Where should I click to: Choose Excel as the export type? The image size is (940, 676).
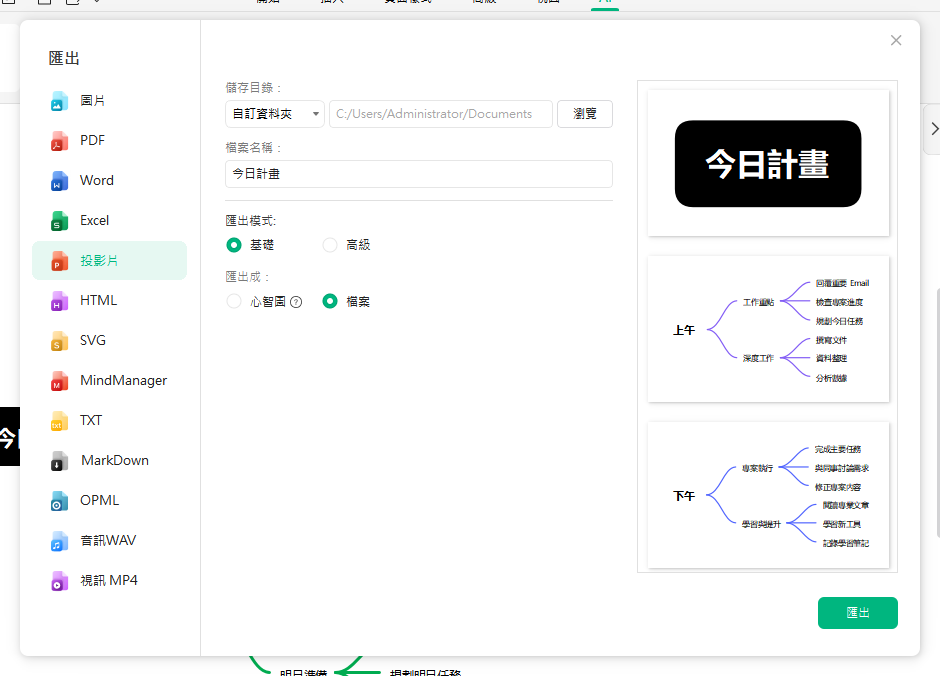pyautogui.click(x=95, y=220)
